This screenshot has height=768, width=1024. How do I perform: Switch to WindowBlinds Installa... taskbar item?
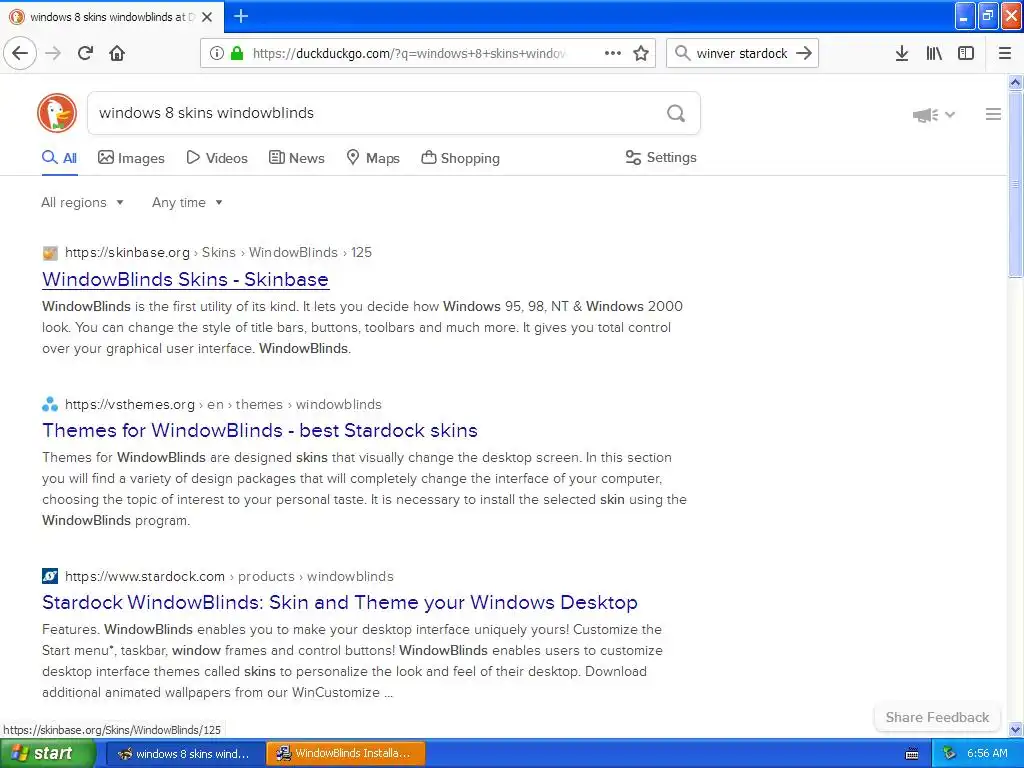coord(345,754)
